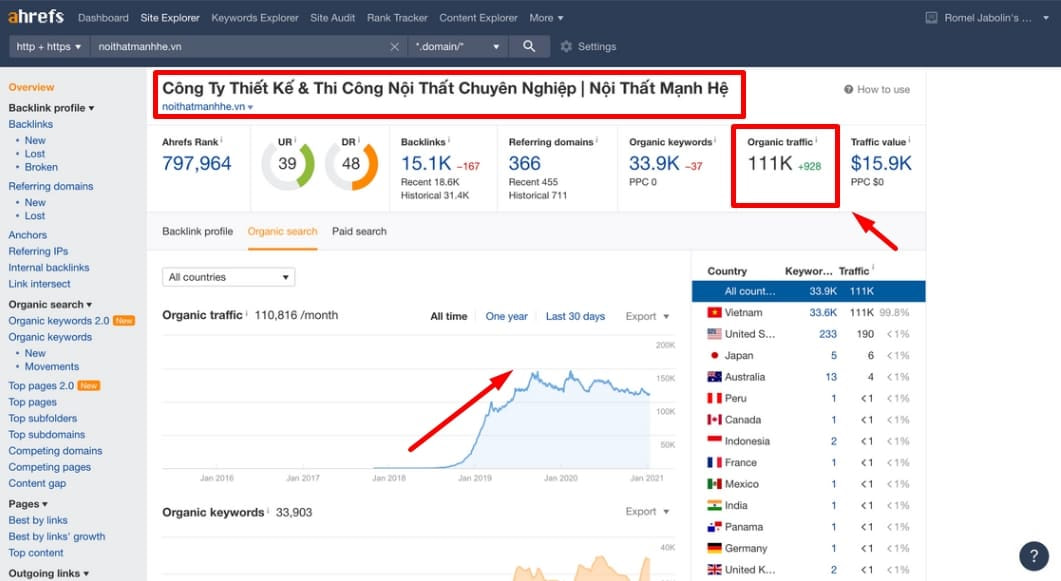Click Vietnam's 33.6K keywords cell
Viewport: 1061px width, 581px height.
(823, 312)
